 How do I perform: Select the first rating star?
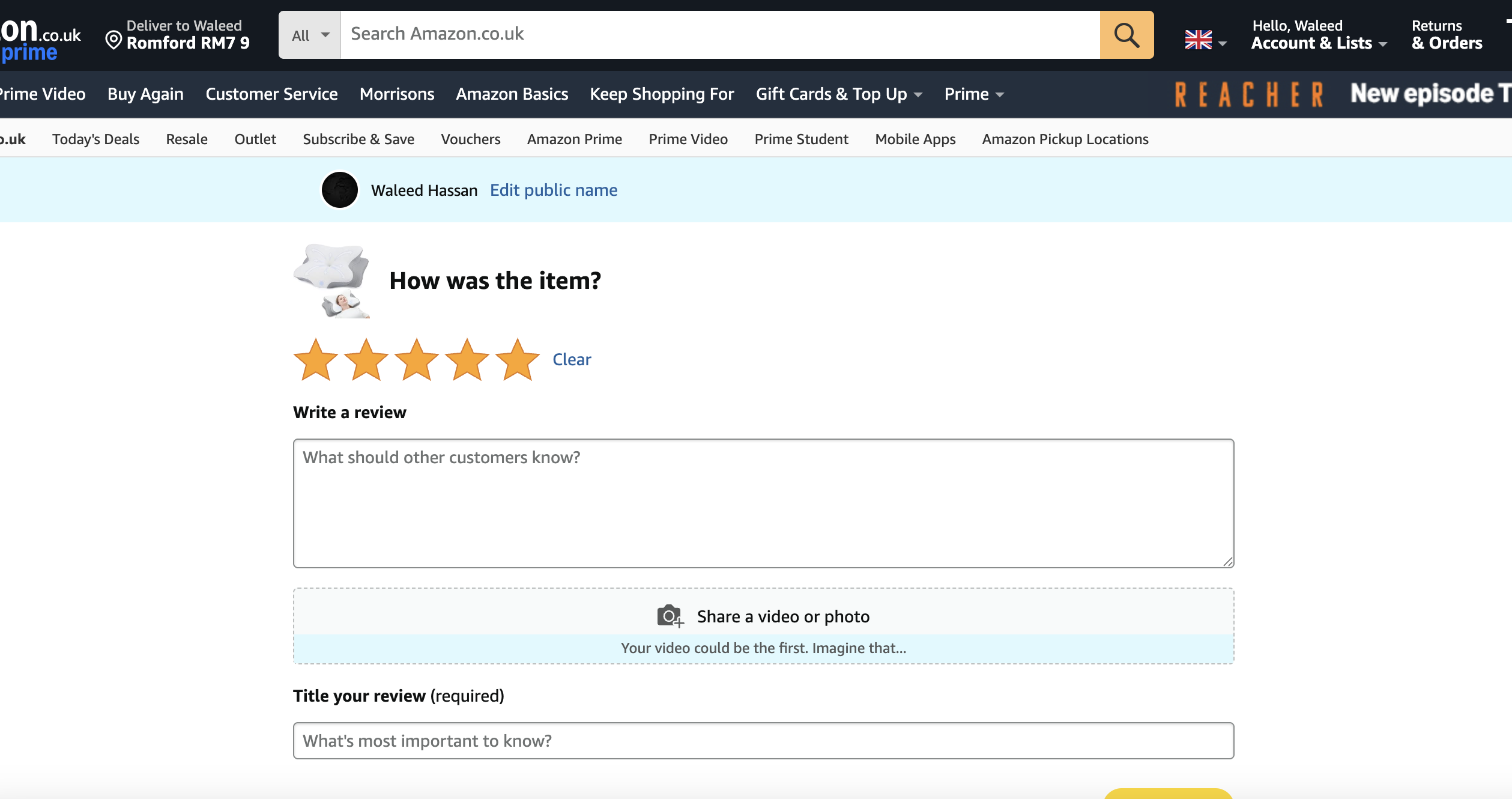coord(316,360)
